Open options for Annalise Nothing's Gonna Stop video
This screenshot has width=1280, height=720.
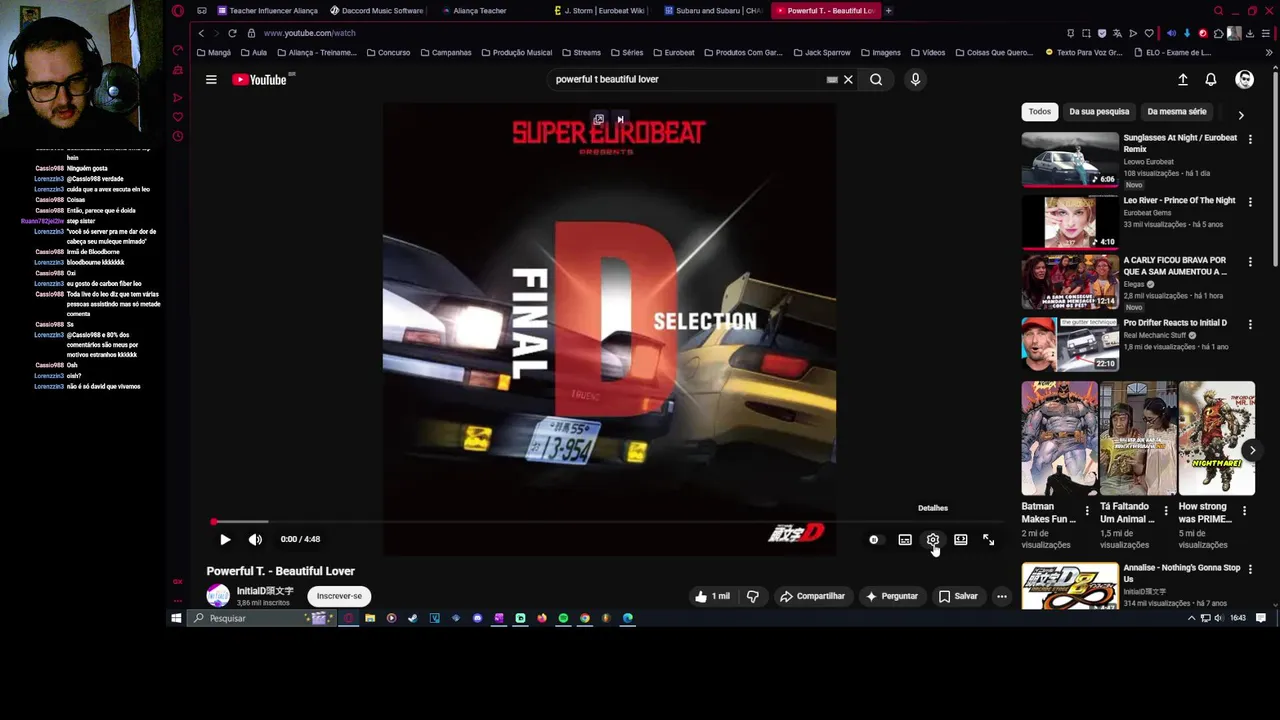[x=1250, y=569]
